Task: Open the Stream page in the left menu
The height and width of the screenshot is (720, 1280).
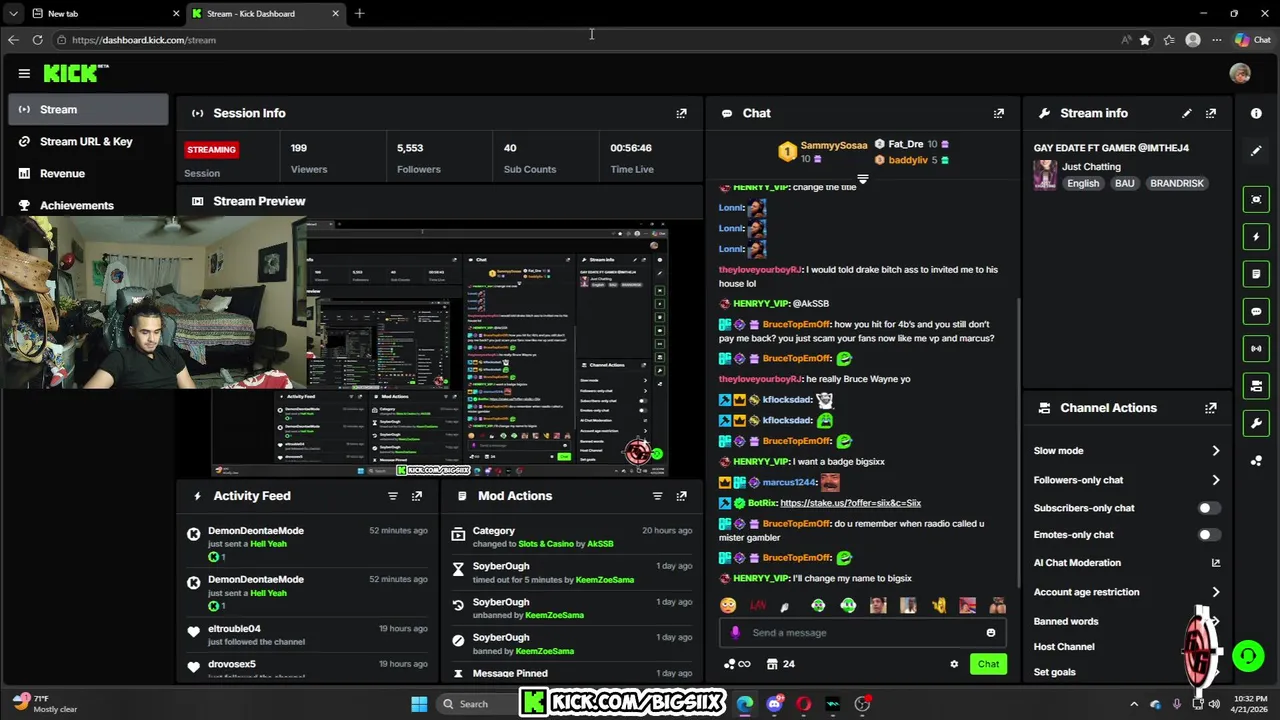Action: coord(88,110)
